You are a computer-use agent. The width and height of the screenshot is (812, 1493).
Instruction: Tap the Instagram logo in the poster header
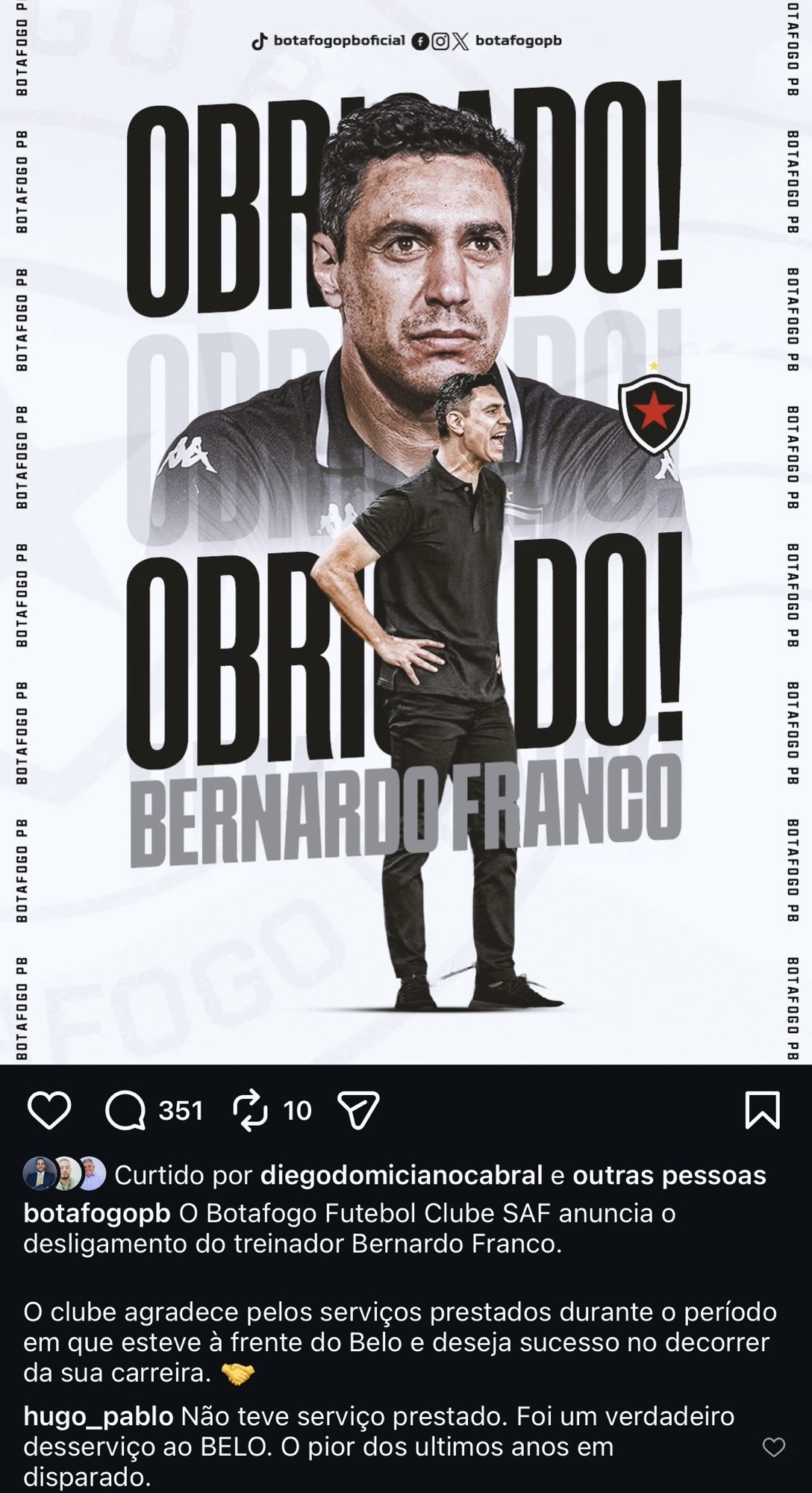[440, 42]
